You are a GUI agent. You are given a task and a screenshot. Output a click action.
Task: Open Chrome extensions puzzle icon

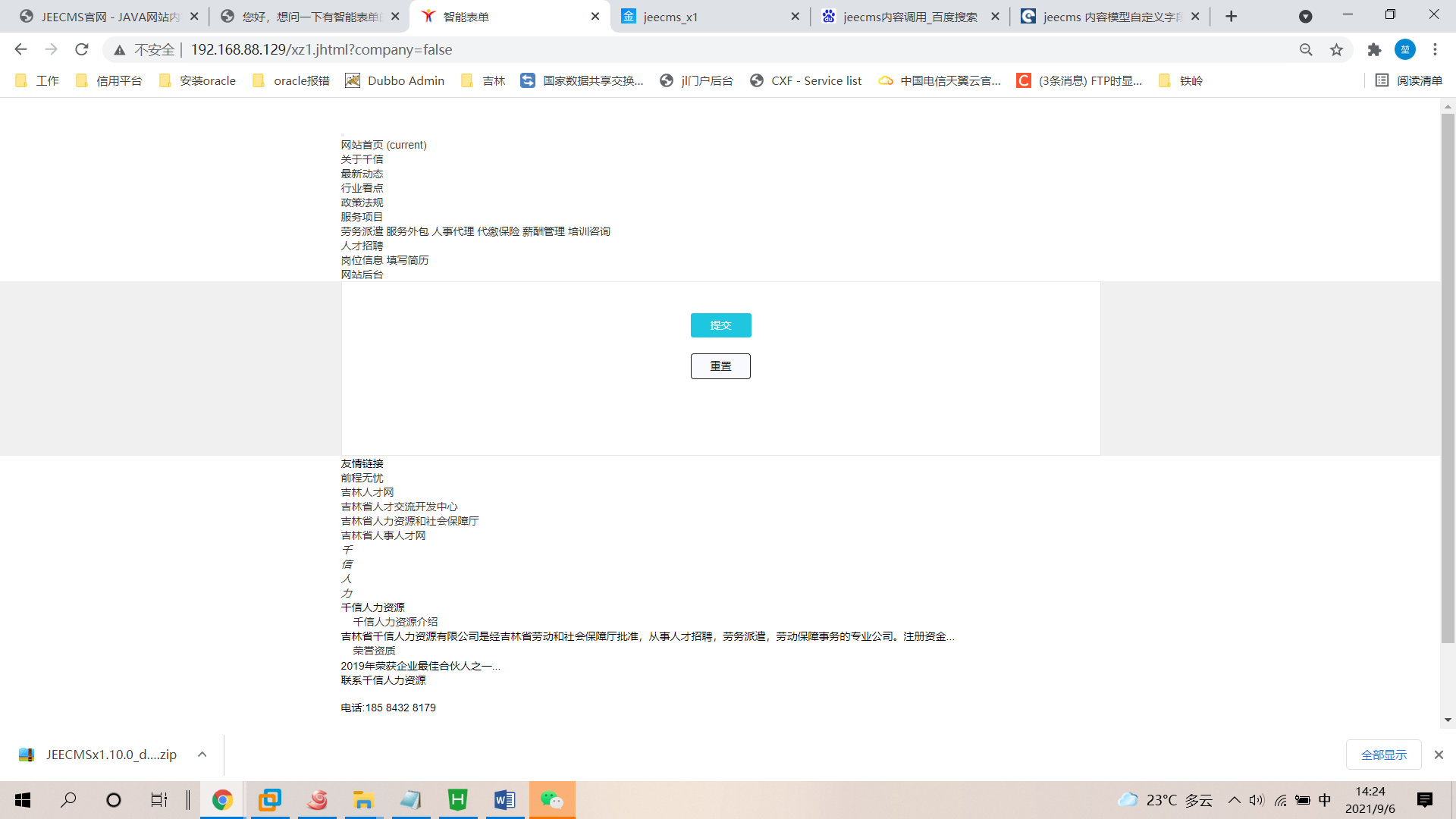pyautogui.click(x=1374, y=50)
